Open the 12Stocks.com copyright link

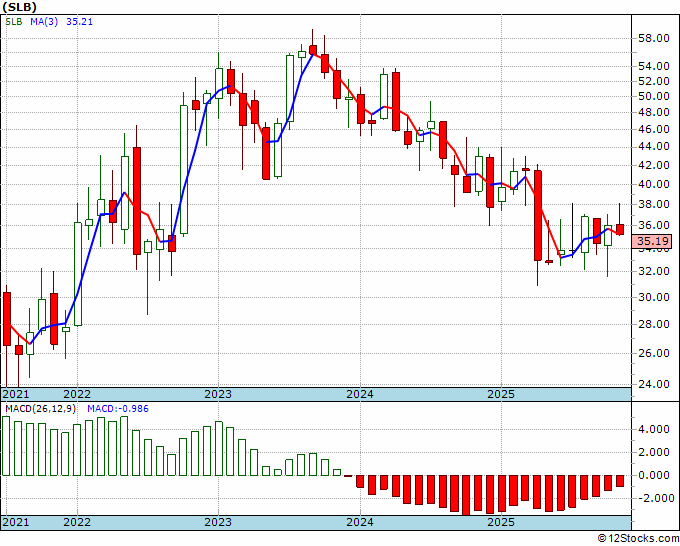click(x=638, y=539)
